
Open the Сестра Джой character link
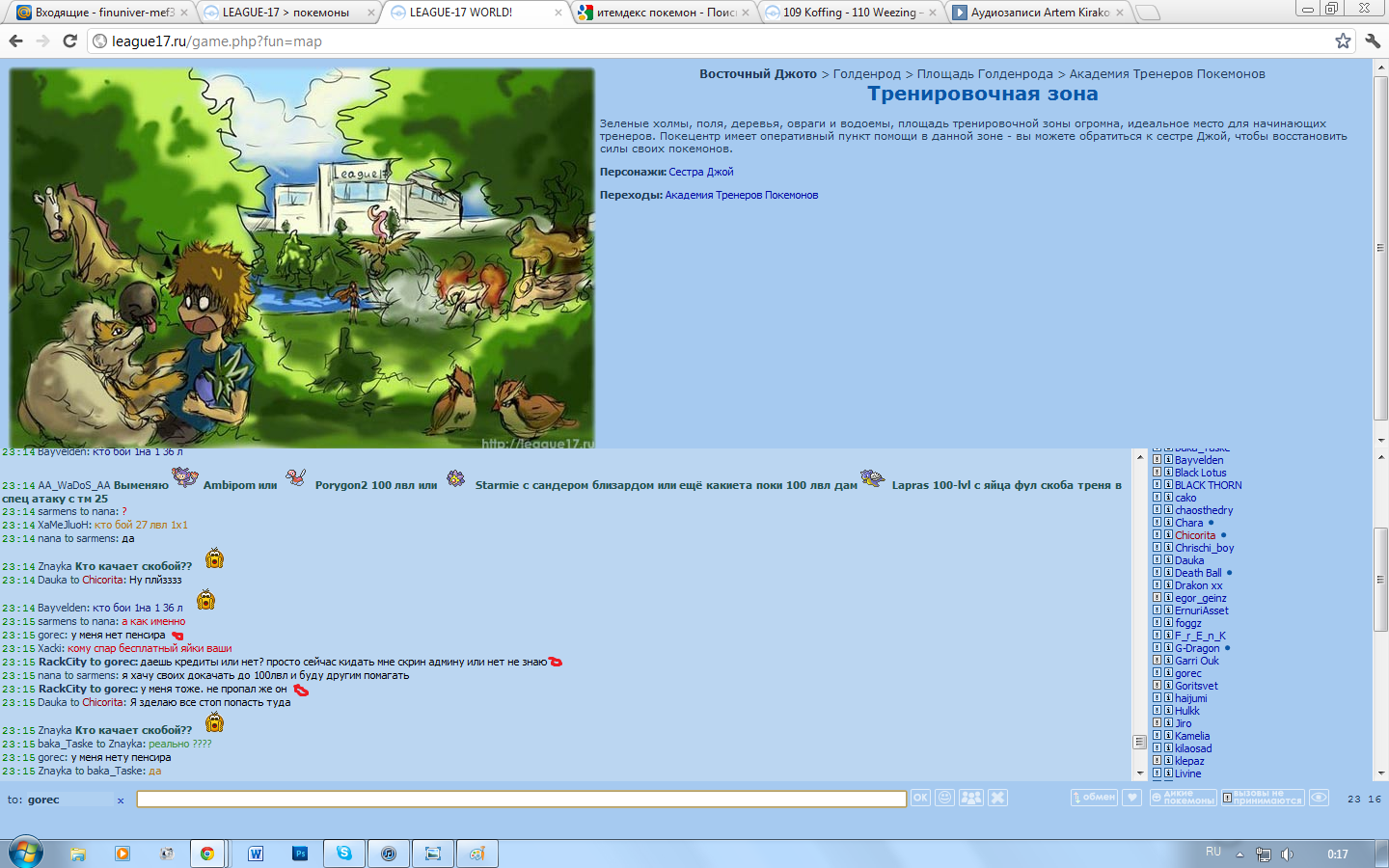pyautogui.click(x=701, y=172)
